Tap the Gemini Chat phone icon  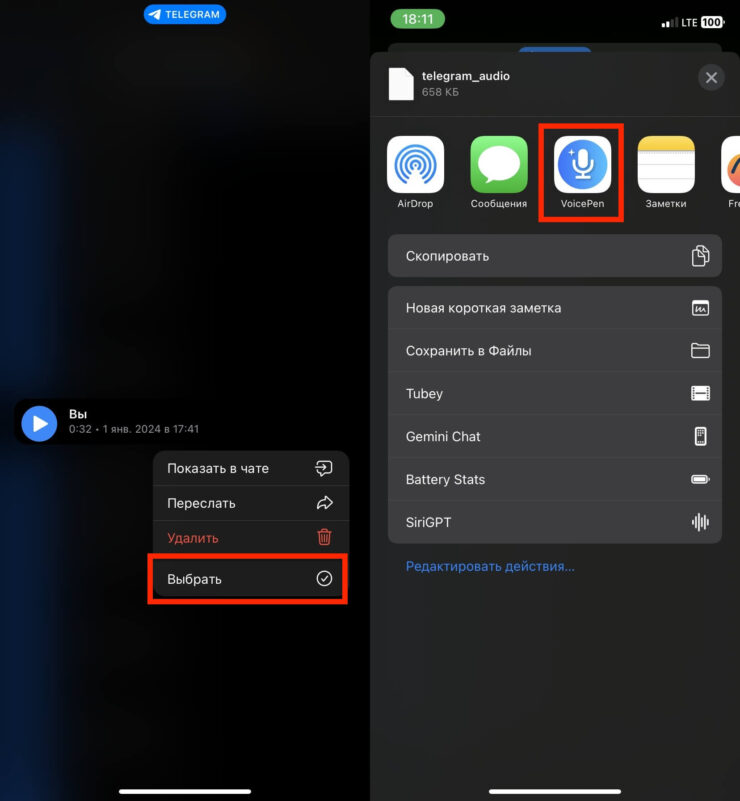tap(700, 436)
